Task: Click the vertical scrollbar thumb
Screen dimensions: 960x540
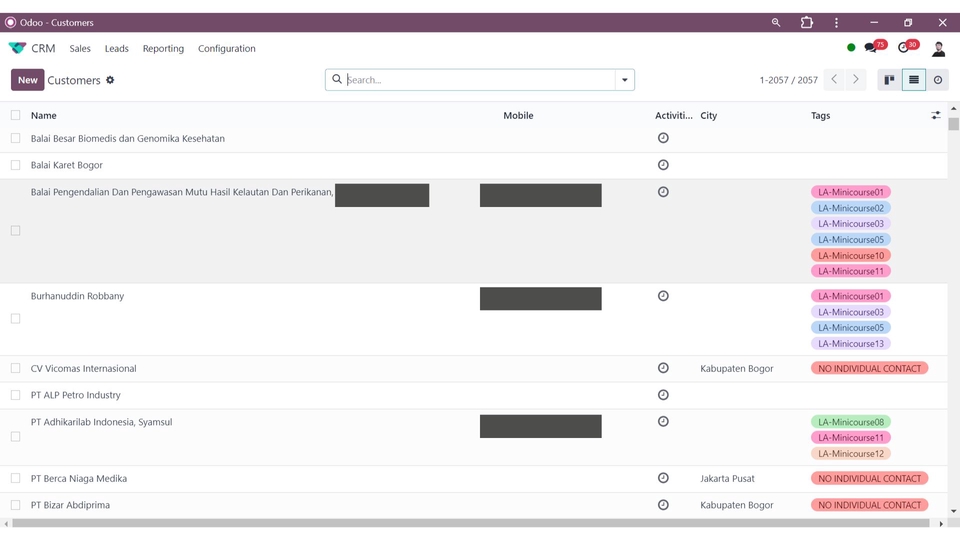Action: pyautogui.click(x=953, y=124)
